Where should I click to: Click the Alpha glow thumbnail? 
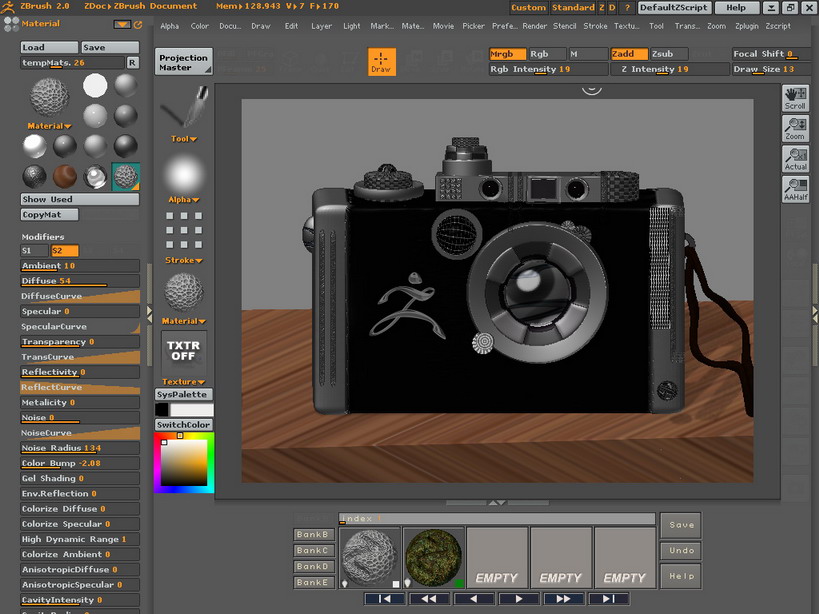pos(184,174)
